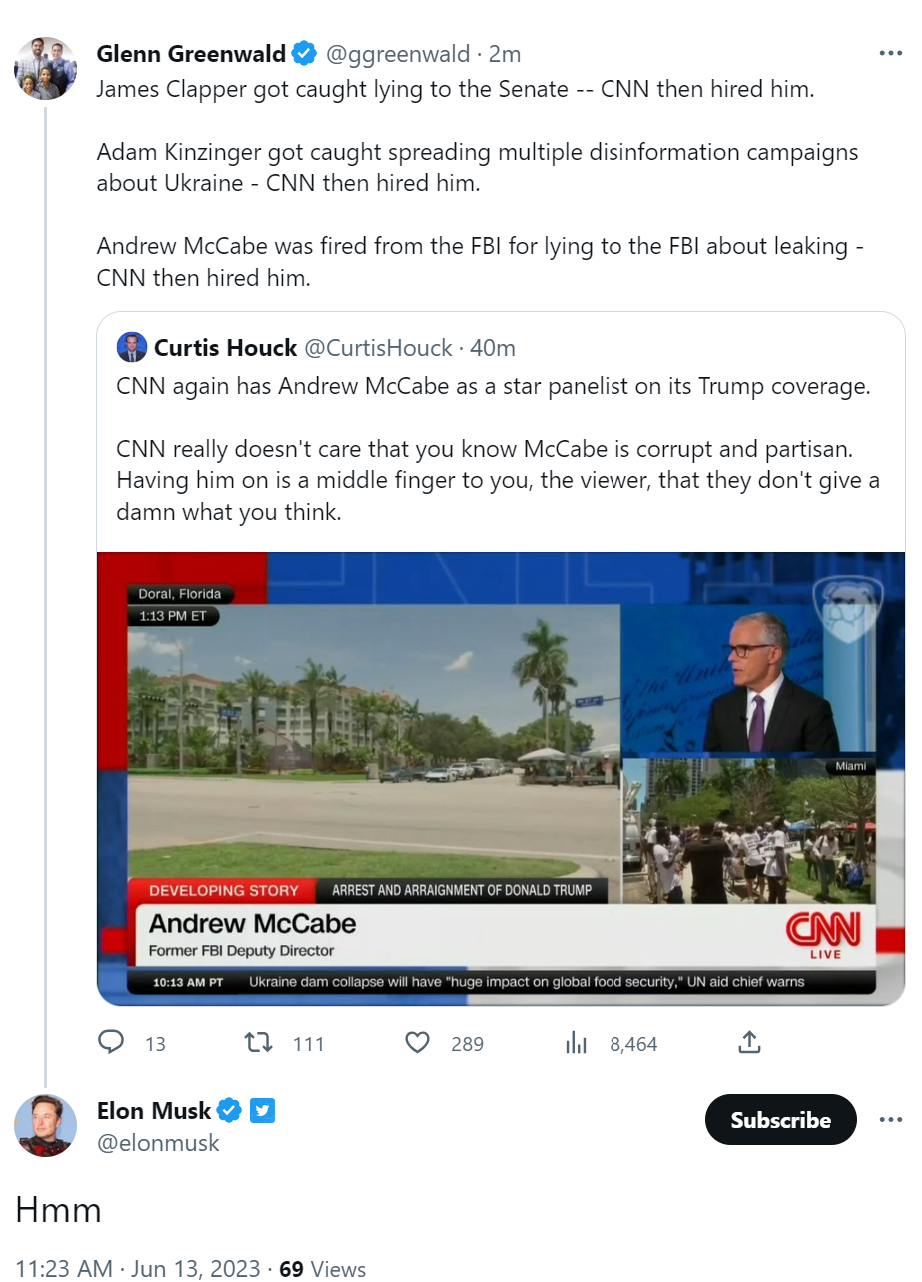
Task: Open the CNN broadcast image in quoted tweet
Action: point(500,778)
